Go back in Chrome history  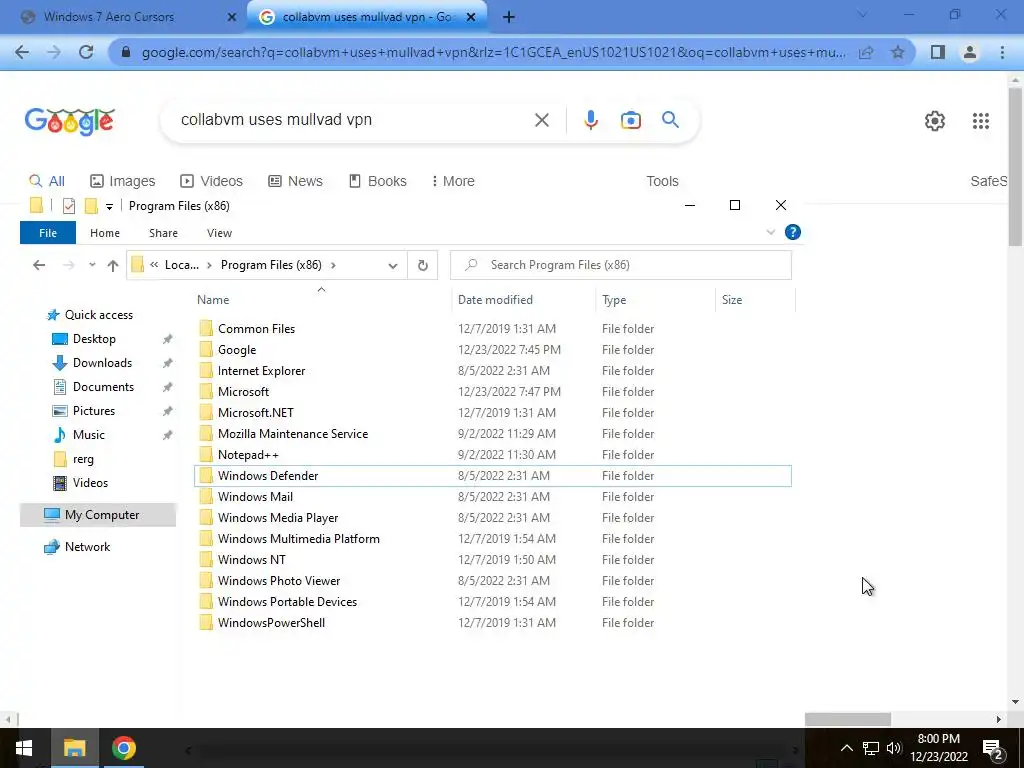22,52
